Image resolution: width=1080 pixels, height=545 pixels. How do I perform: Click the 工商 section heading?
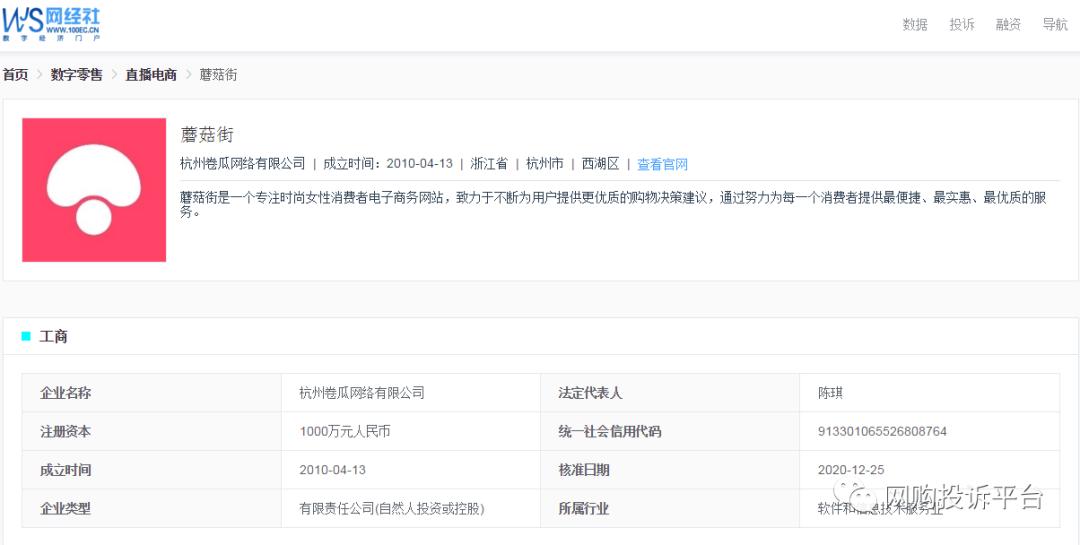54,337
